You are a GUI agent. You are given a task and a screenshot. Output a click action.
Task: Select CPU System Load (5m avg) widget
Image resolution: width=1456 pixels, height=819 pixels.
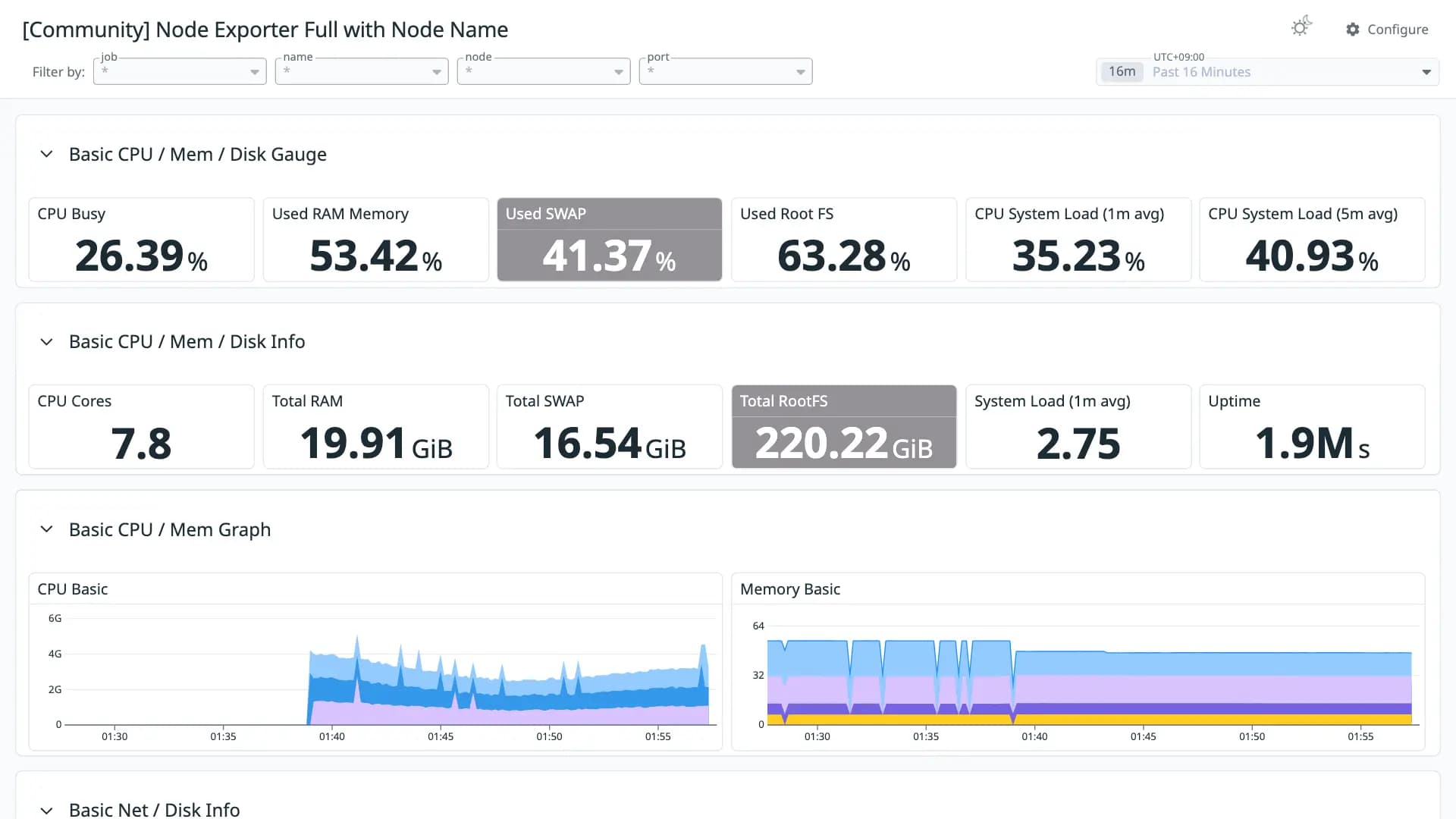click(1312, 240)
